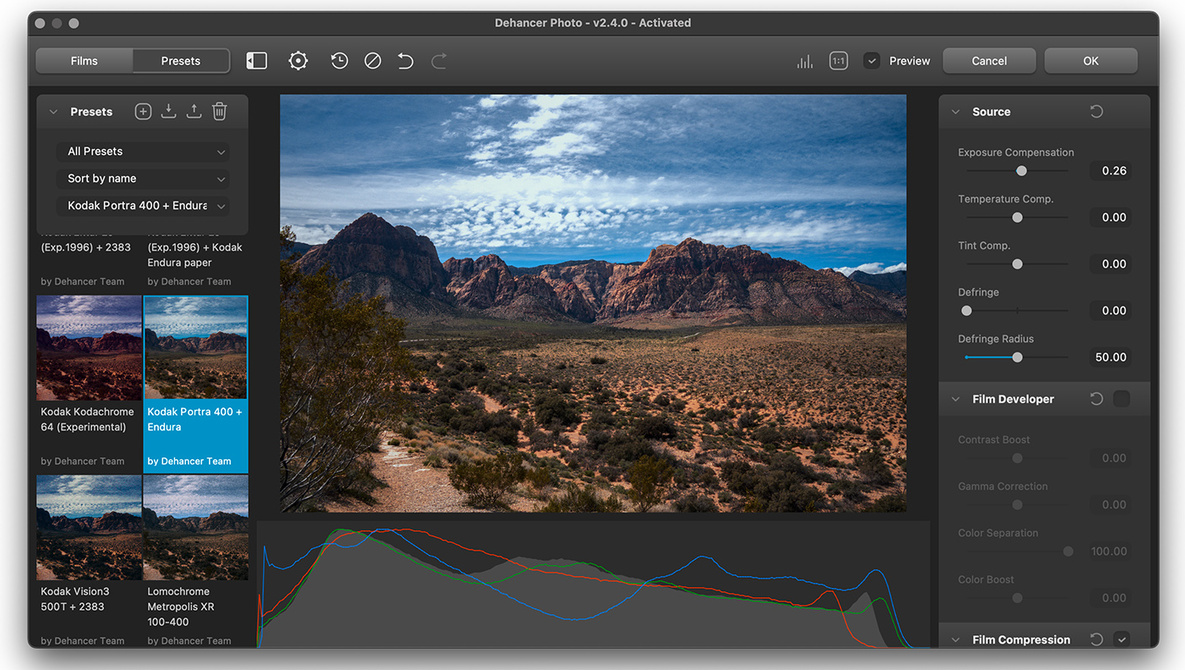The width and height of the screenshot is (1185, 670).
Task: Open the history clock icon
Action: [339, 61]
